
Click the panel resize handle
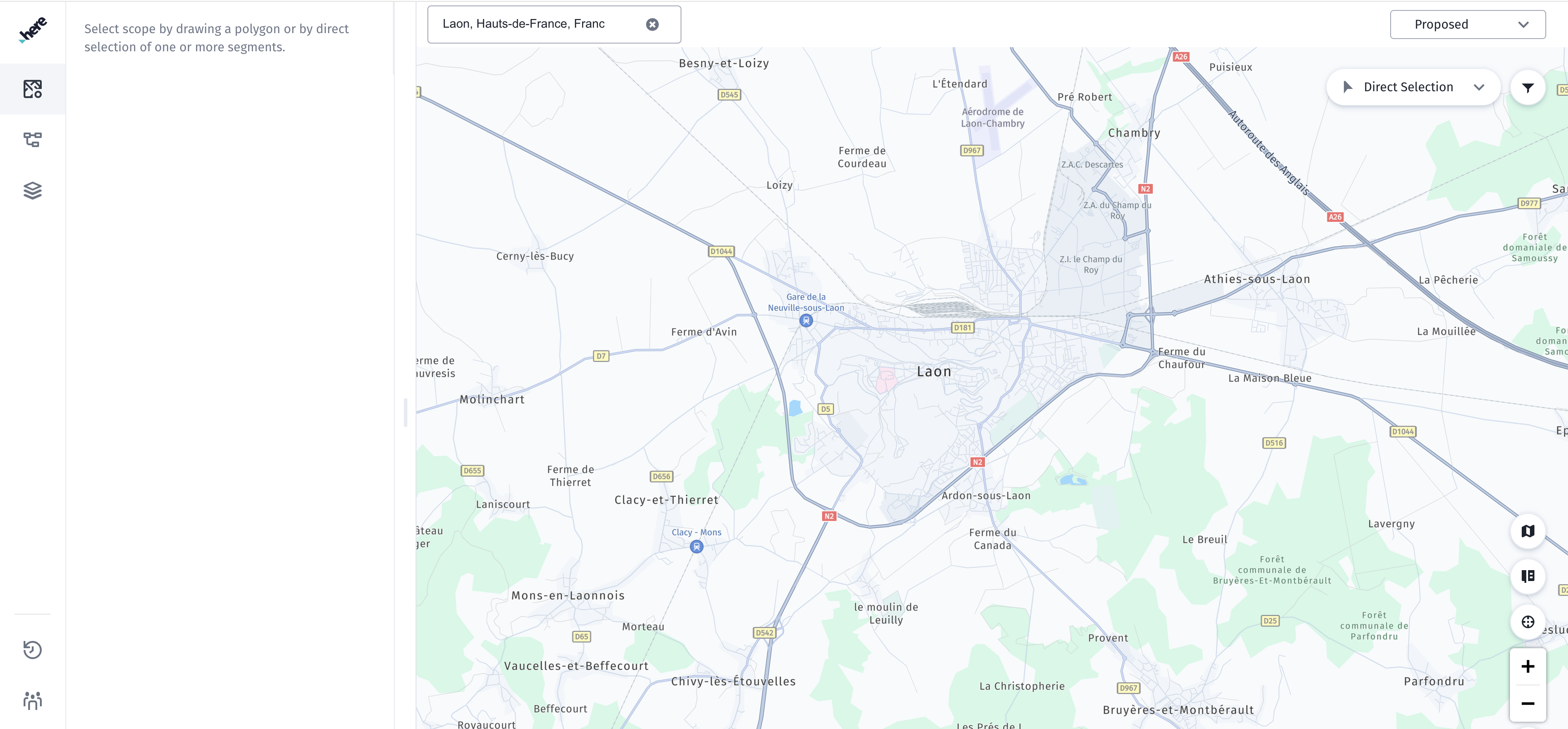406,413
